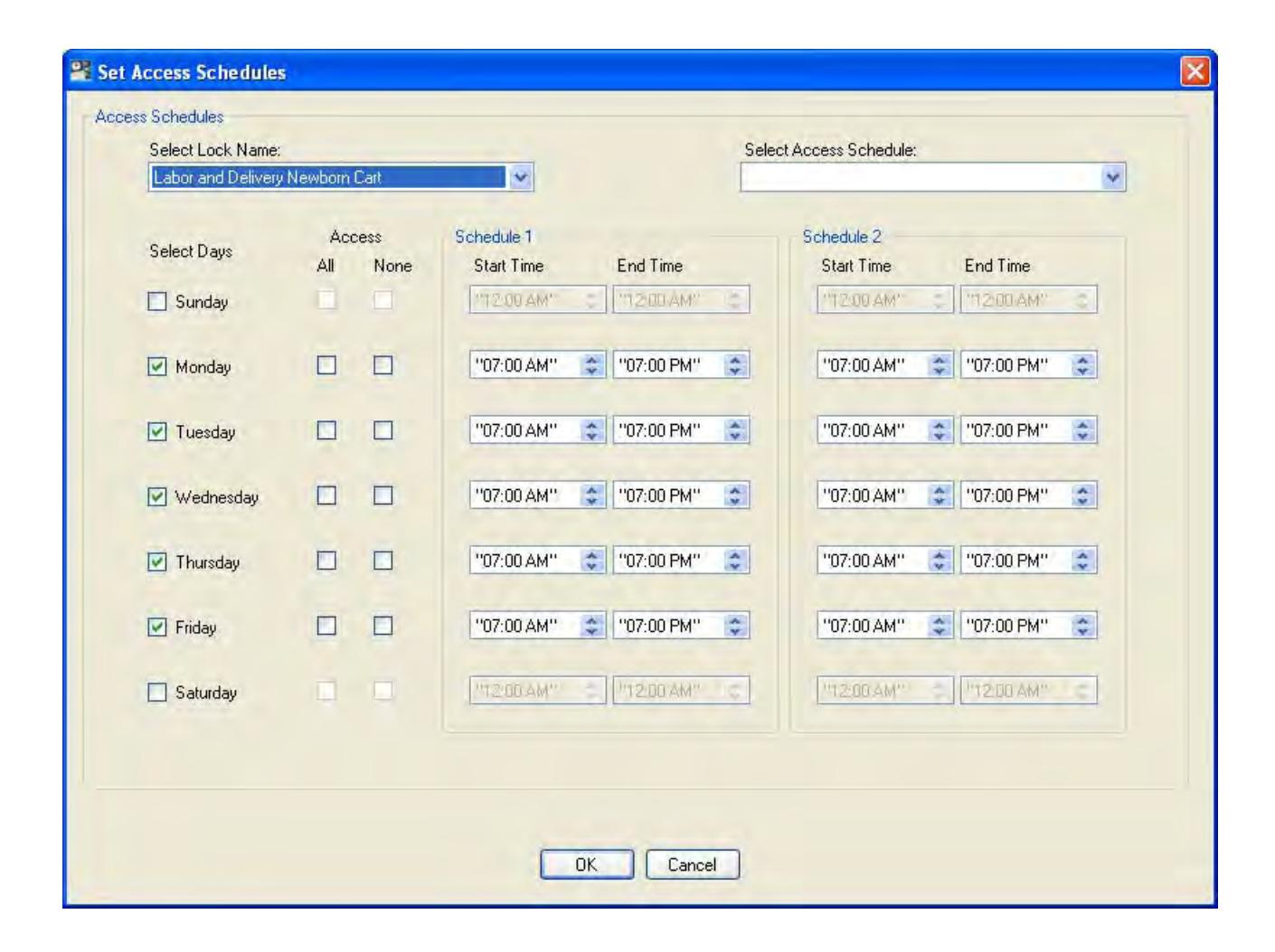Uncheck the Monday day checkbox

tap(157, 367)
